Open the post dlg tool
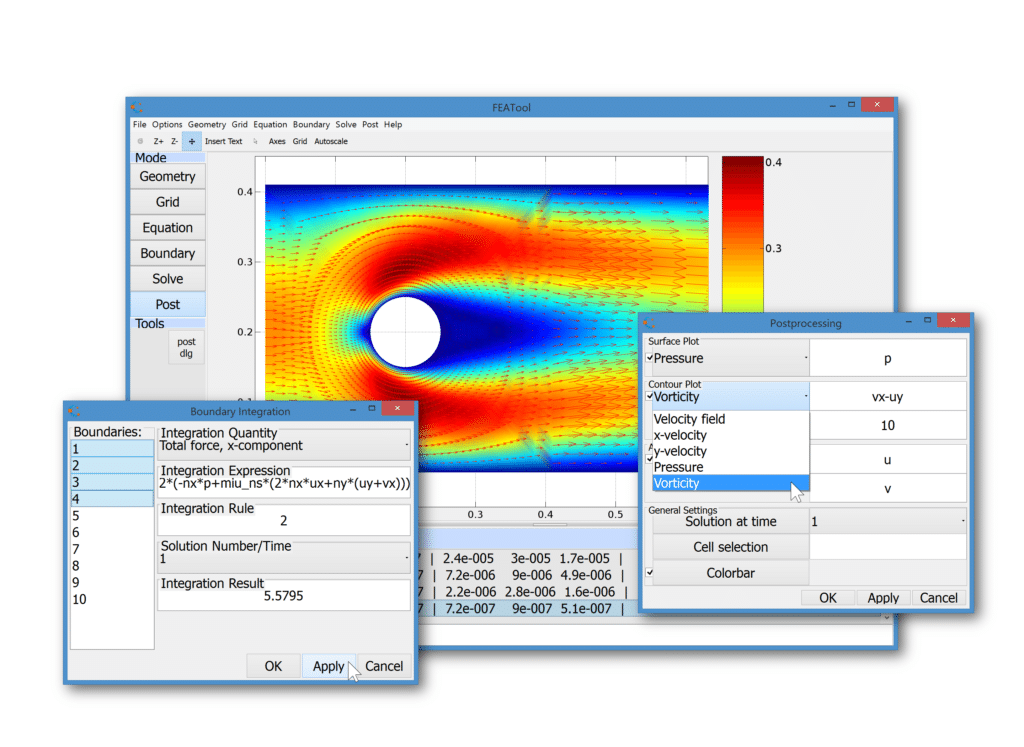This screenshot has width=1024, height=747. pyautogui.click(x=186, y=347)
